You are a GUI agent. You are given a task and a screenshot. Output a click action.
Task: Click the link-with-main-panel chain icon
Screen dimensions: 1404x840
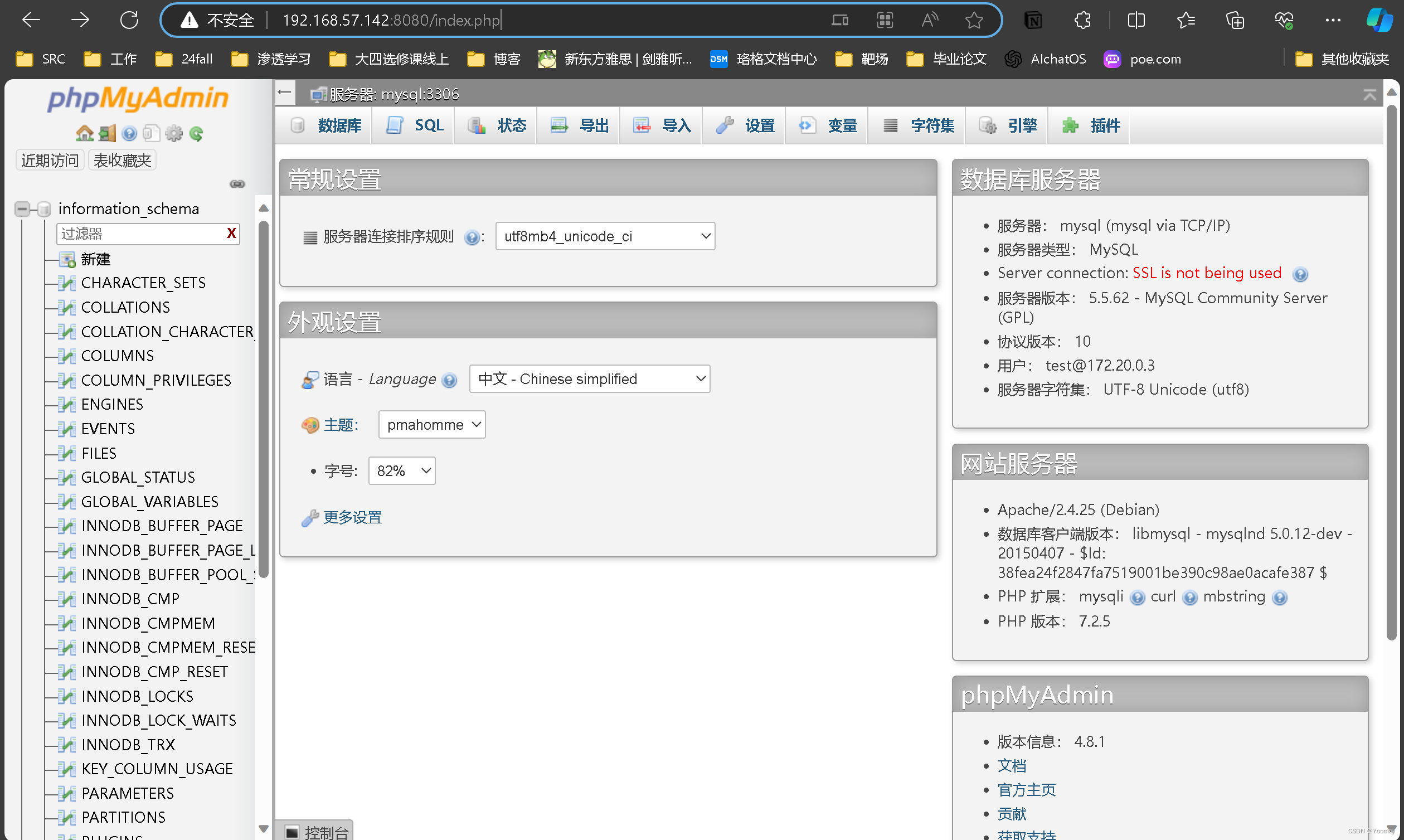click(237, 184)
